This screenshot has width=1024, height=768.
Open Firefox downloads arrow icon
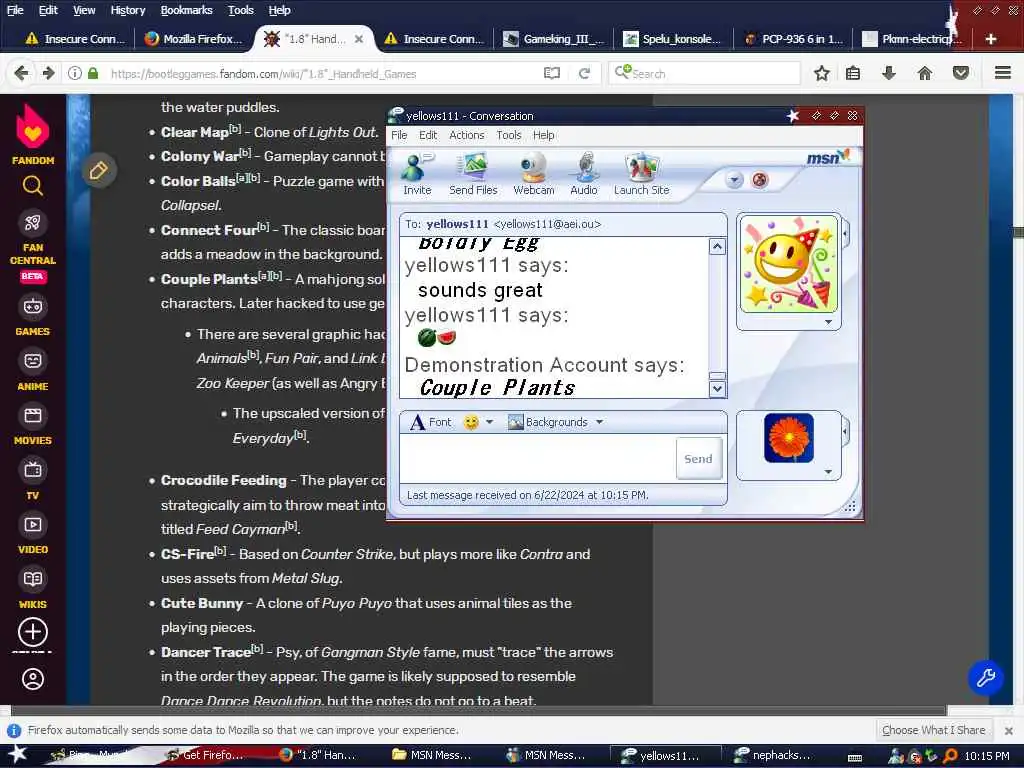[888, 73]
